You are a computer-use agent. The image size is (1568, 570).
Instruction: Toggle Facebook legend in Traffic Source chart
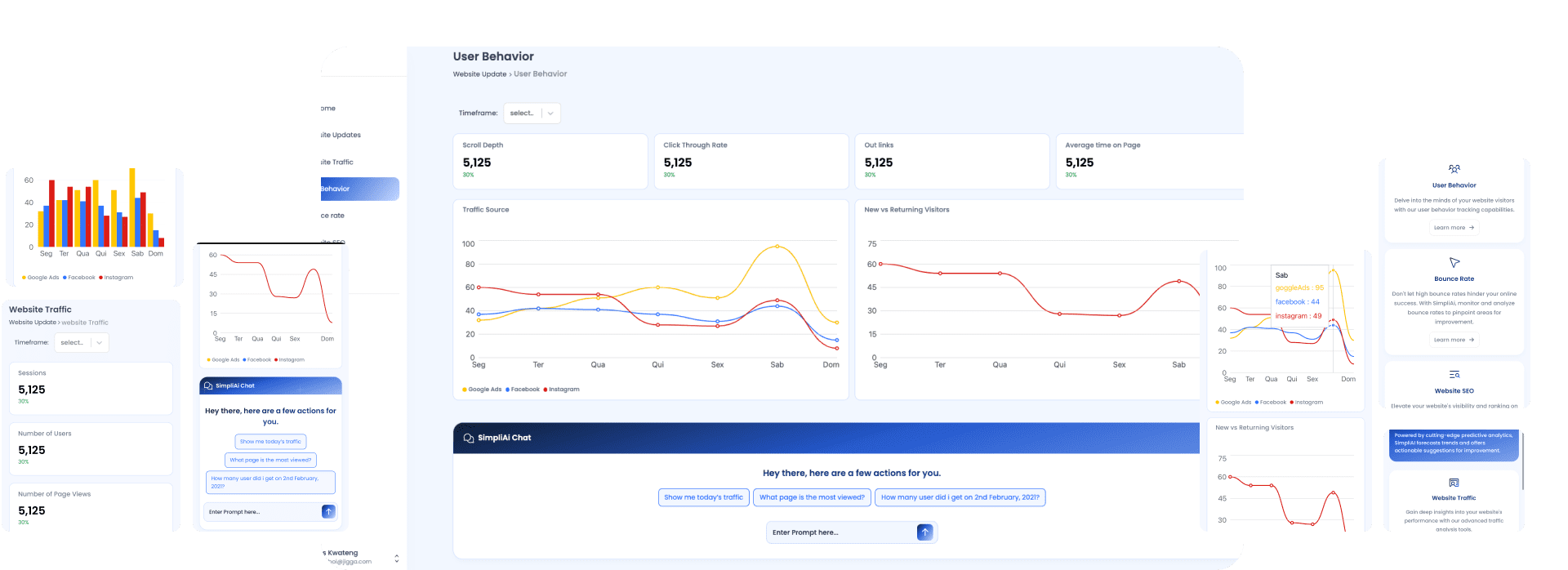point(523,390)
